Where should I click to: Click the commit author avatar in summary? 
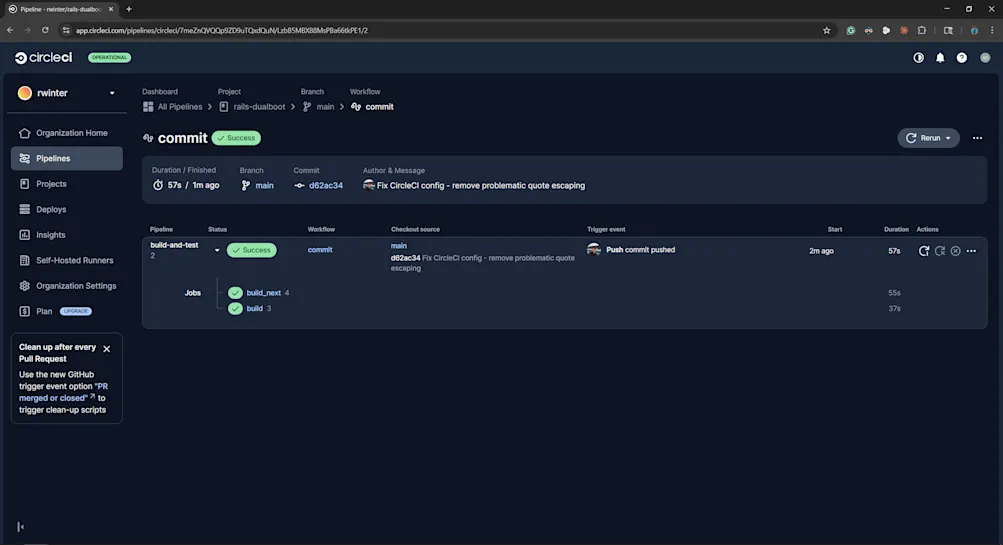[x=368, y=185]
